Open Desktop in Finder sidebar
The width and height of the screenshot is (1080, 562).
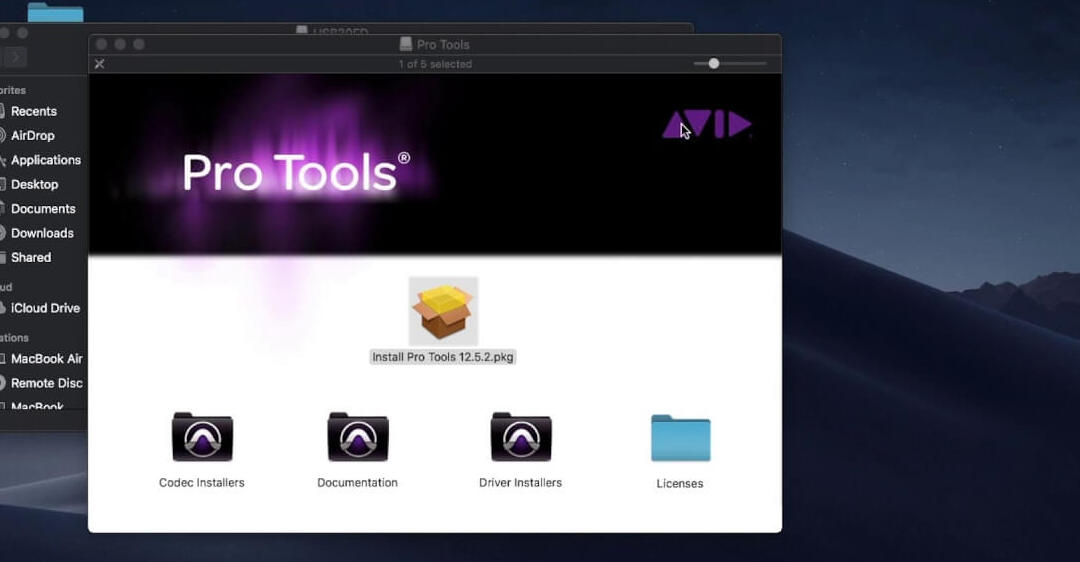(34, 185)
